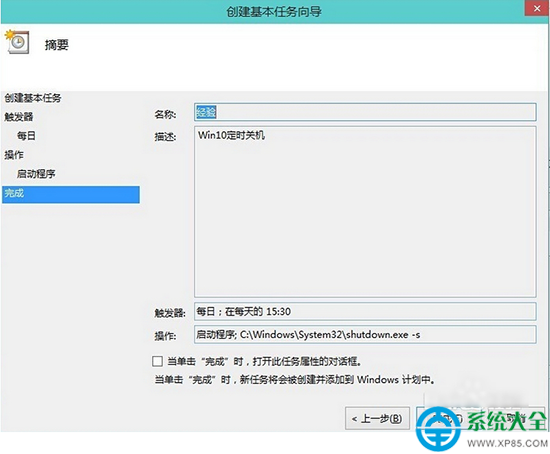This screenshot has height=454, width=550.
Task: Select the 触发器 step in sidebar
Action: [x=19, y=117]
